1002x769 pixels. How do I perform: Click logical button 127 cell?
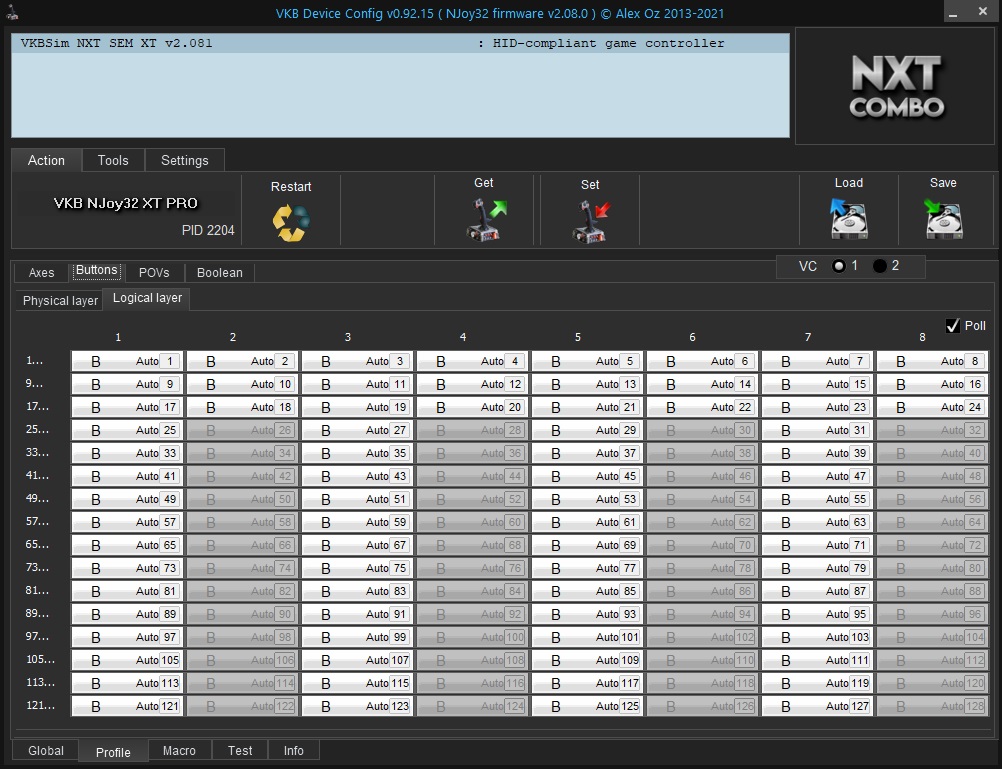click(x=816, y=706)
